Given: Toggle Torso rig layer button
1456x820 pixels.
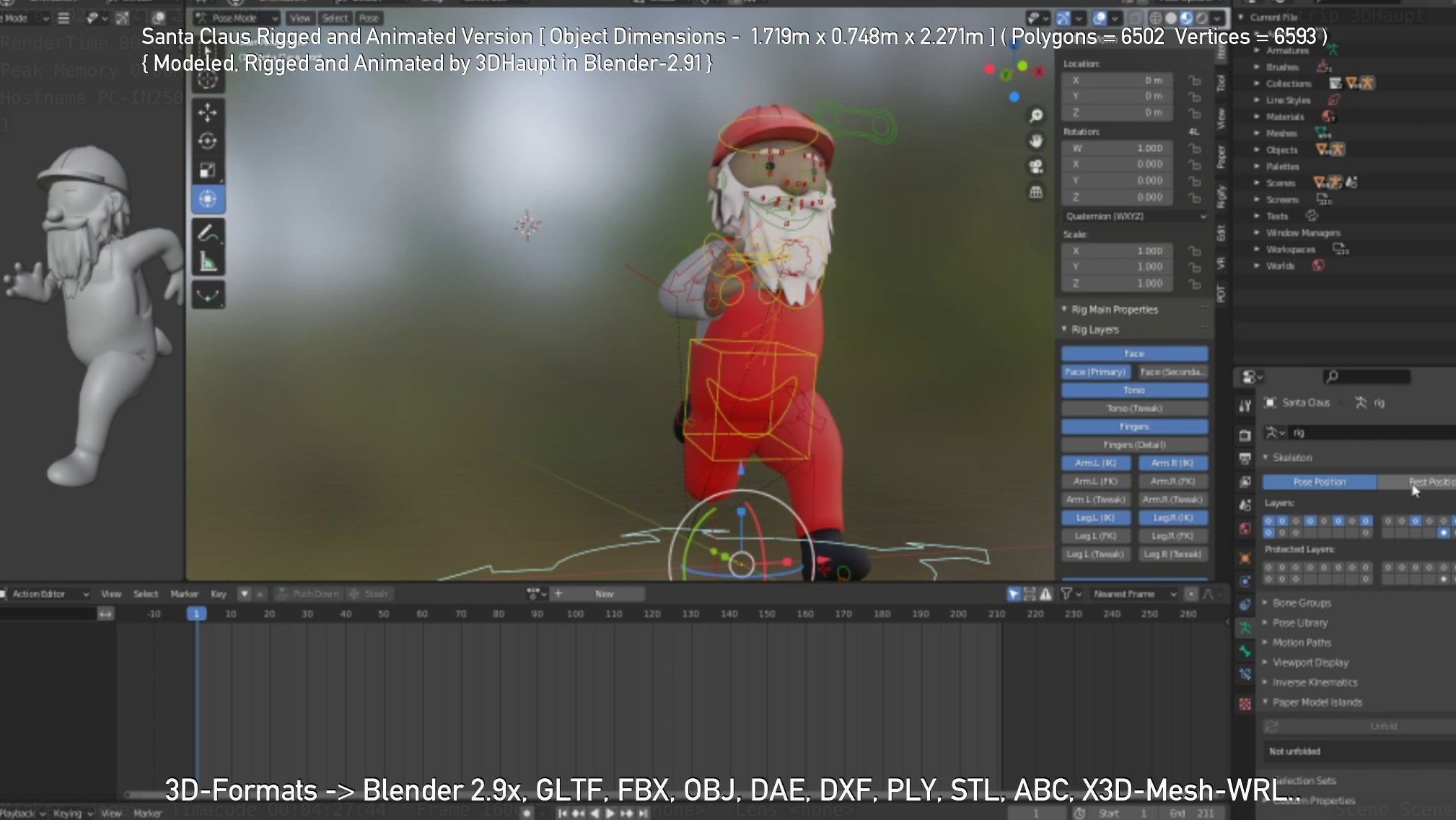Looking at the screenshot, I should point(1134,391).
